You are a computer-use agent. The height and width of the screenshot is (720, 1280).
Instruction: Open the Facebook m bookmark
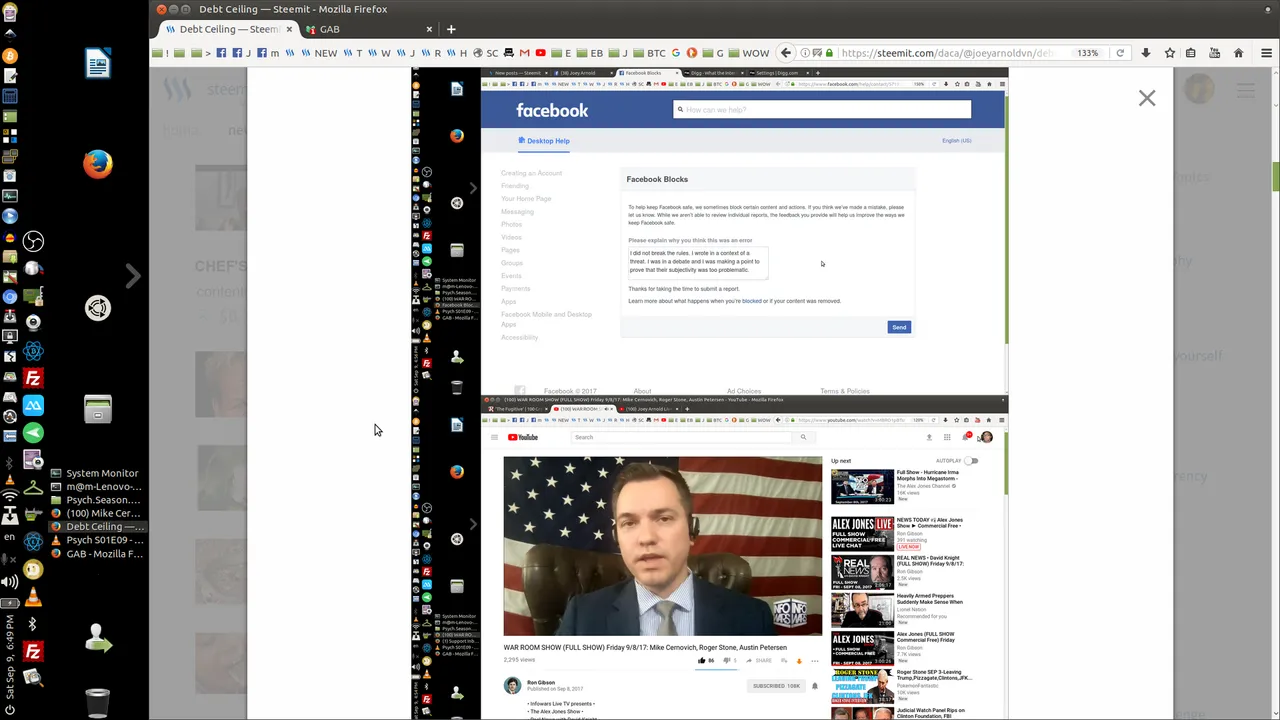click(x=268, y=53)
